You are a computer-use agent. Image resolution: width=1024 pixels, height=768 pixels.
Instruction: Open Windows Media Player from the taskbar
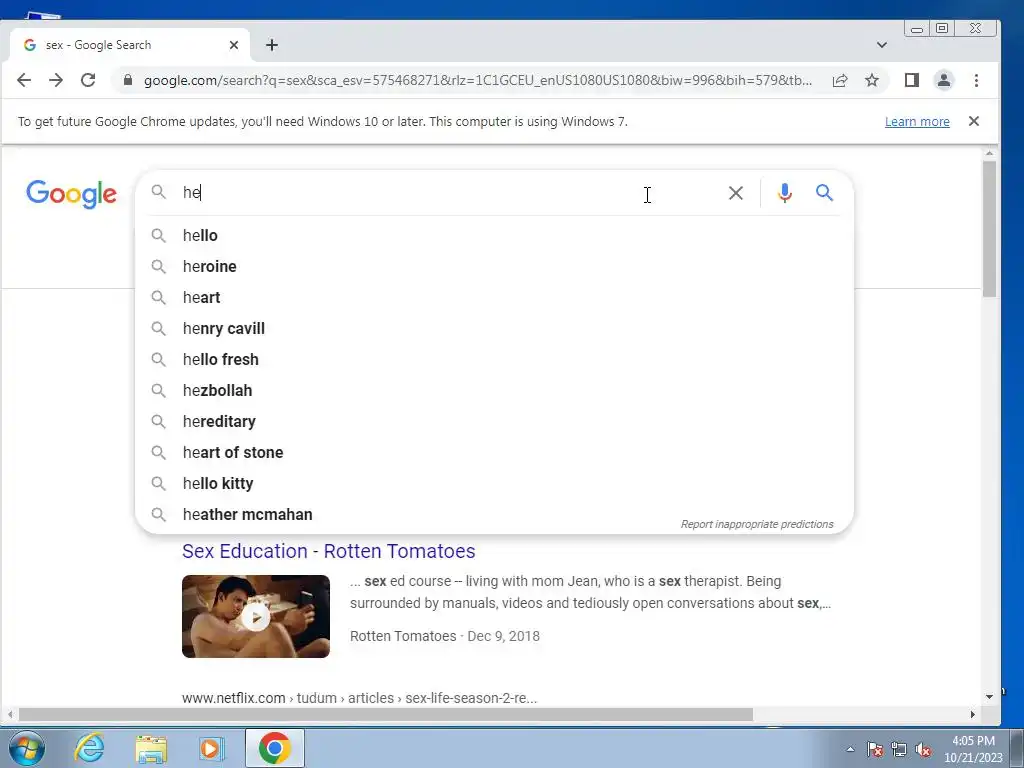pos(212,748)
